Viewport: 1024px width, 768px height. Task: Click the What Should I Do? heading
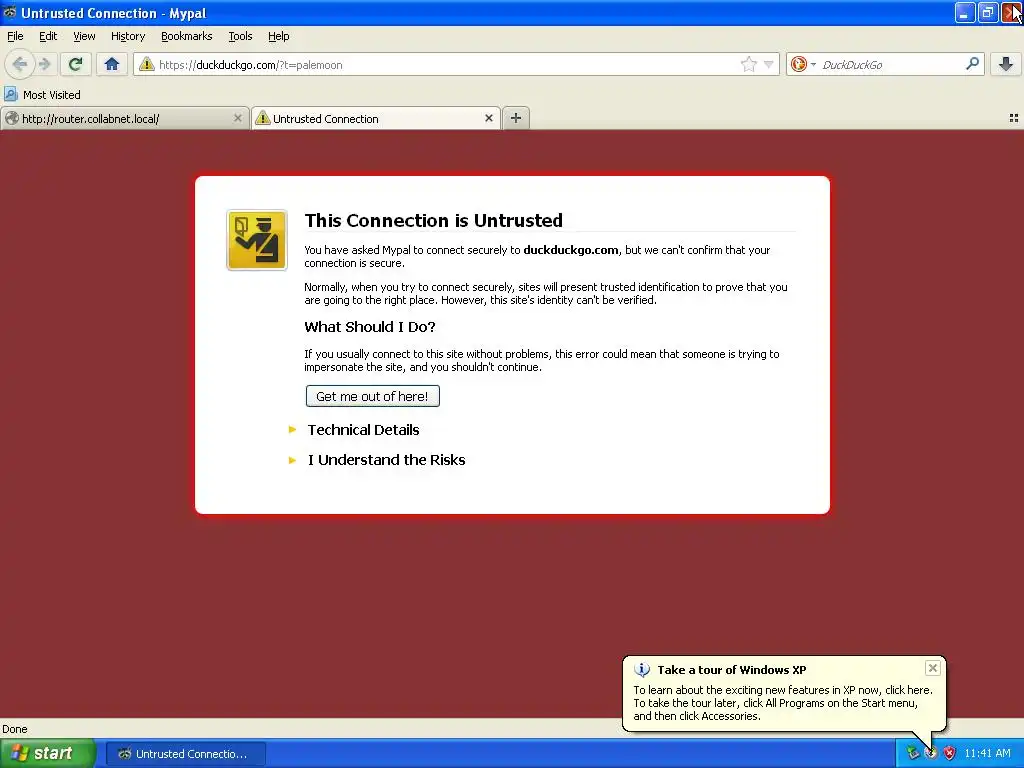(x=370, y=327)
